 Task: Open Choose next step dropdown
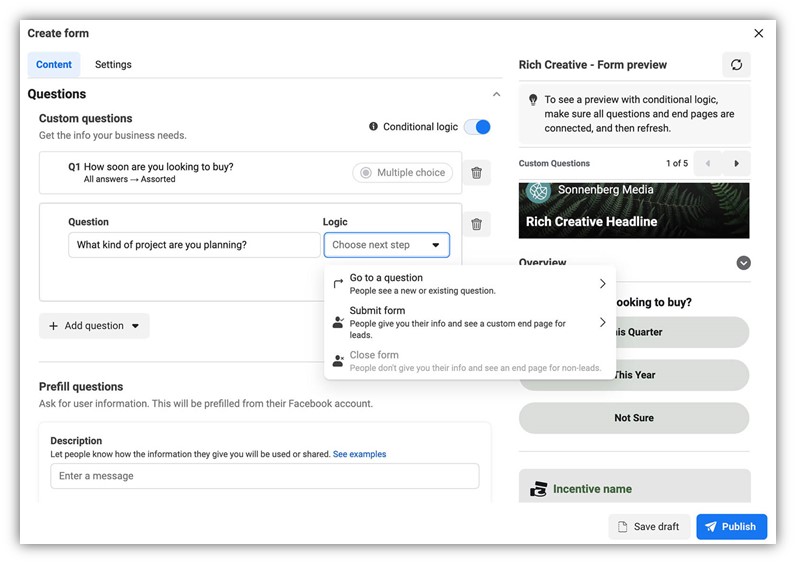click(386, 245)
